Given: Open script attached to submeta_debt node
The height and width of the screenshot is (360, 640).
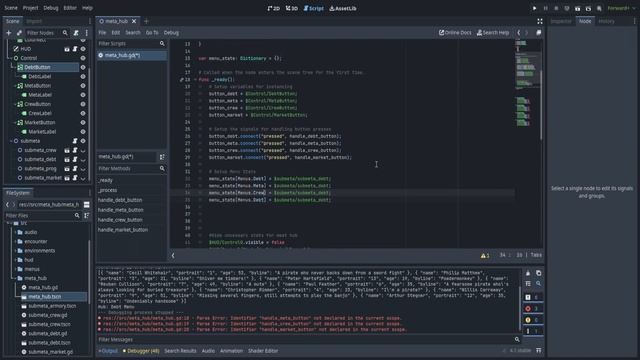Looking at the screenshot, I should 75,160.
